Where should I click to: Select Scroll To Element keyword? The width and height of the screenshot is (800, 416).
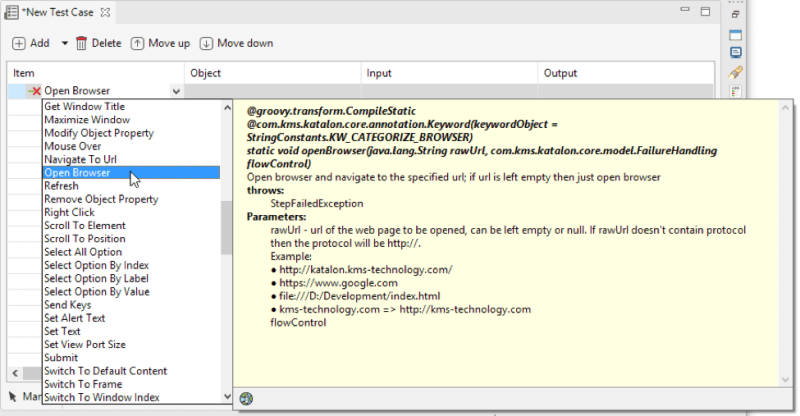point(85,226)
